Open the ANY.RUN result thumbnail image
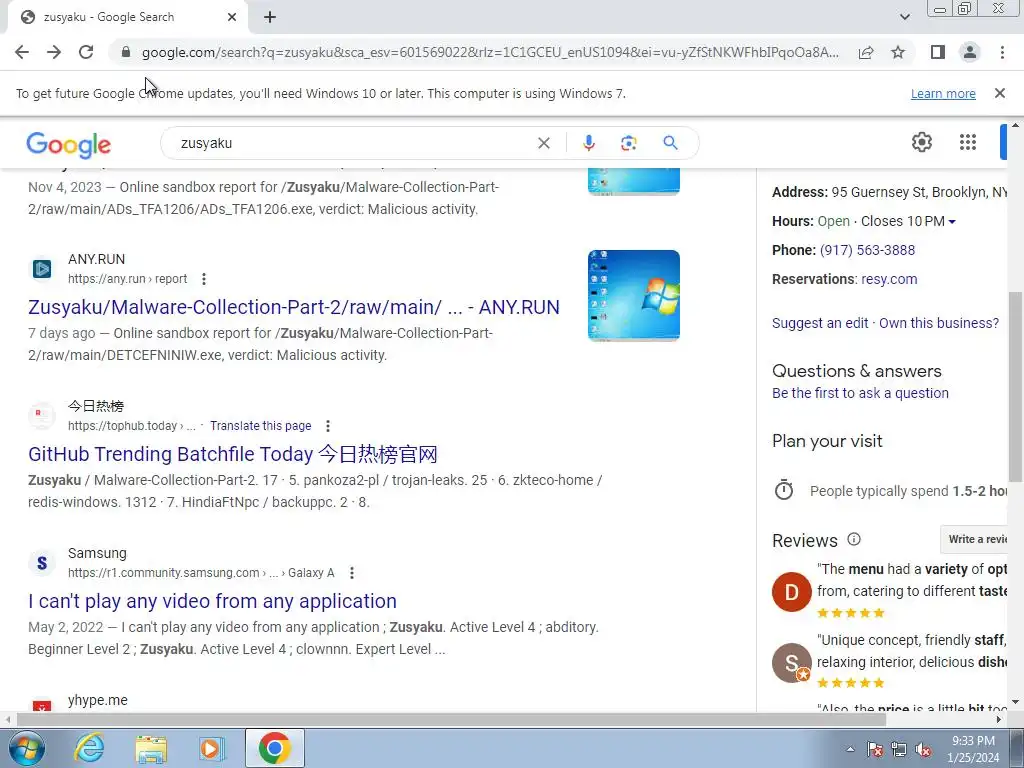The image size is (1024, 768). coord(633,295)
